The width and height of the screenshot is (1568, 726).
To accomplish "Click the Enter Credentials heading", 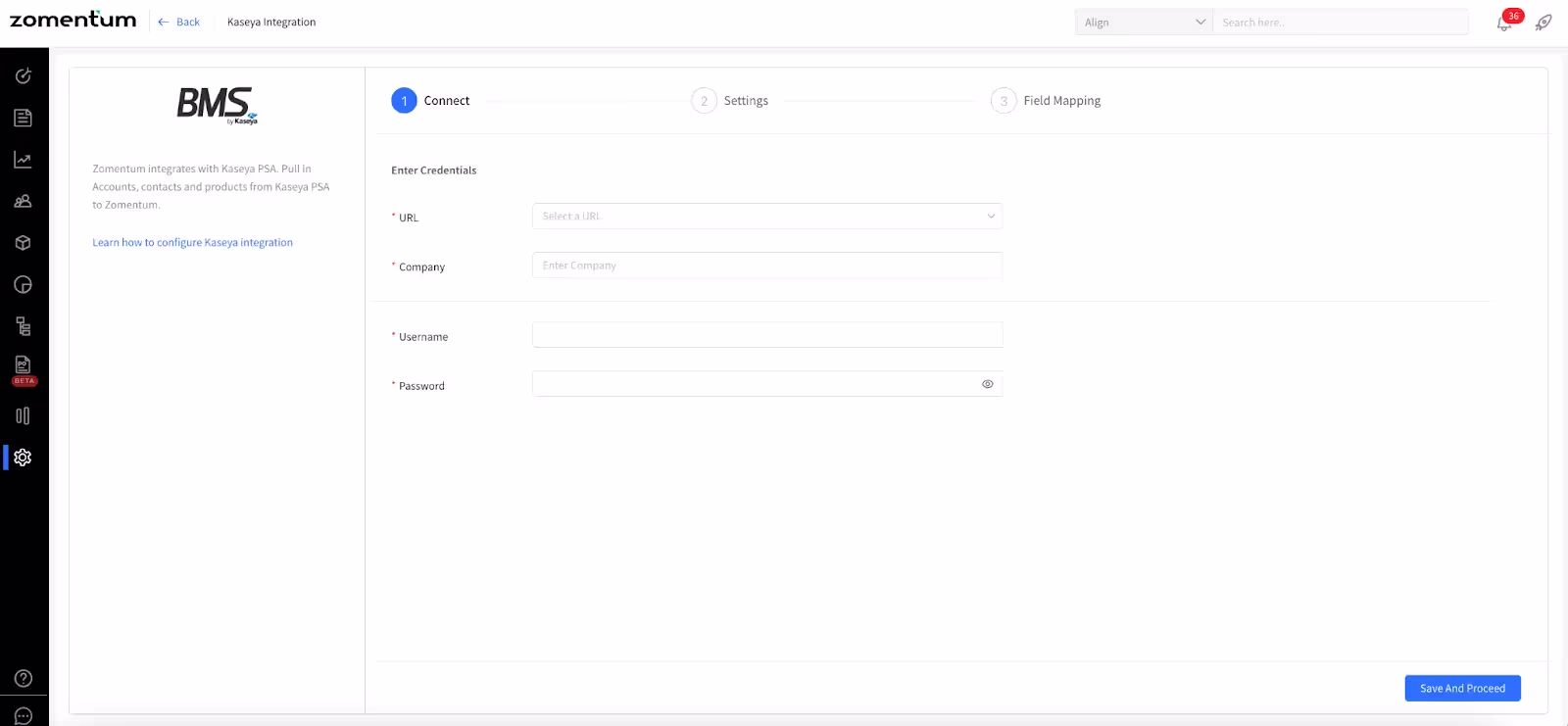I will pyautogui.click(x=434, y=170).
